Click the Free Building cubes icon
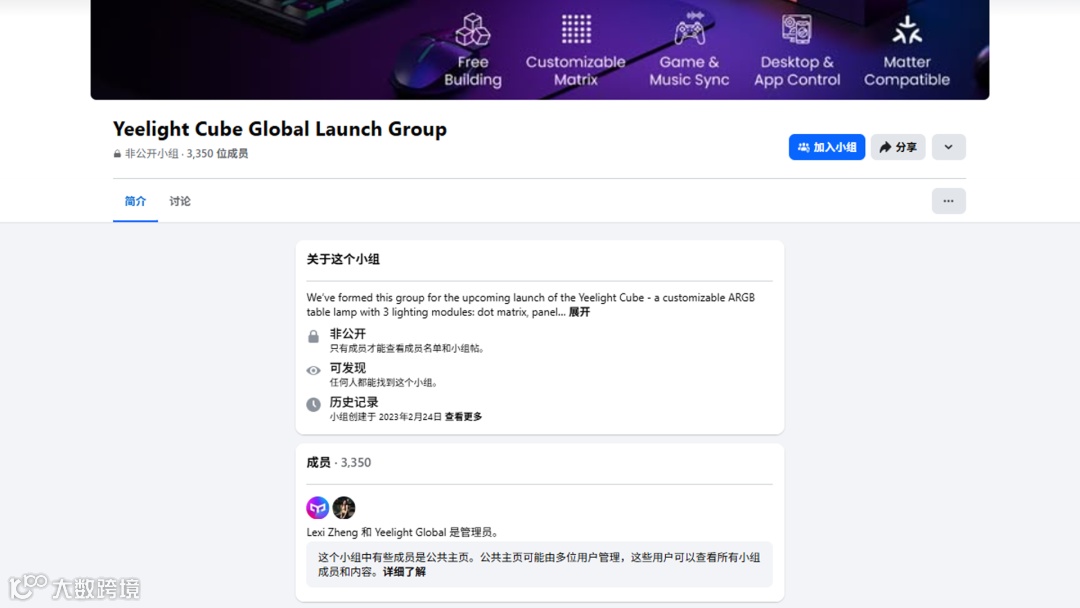The width and height of the screenshot is (1080, 608). pos(472,30)
